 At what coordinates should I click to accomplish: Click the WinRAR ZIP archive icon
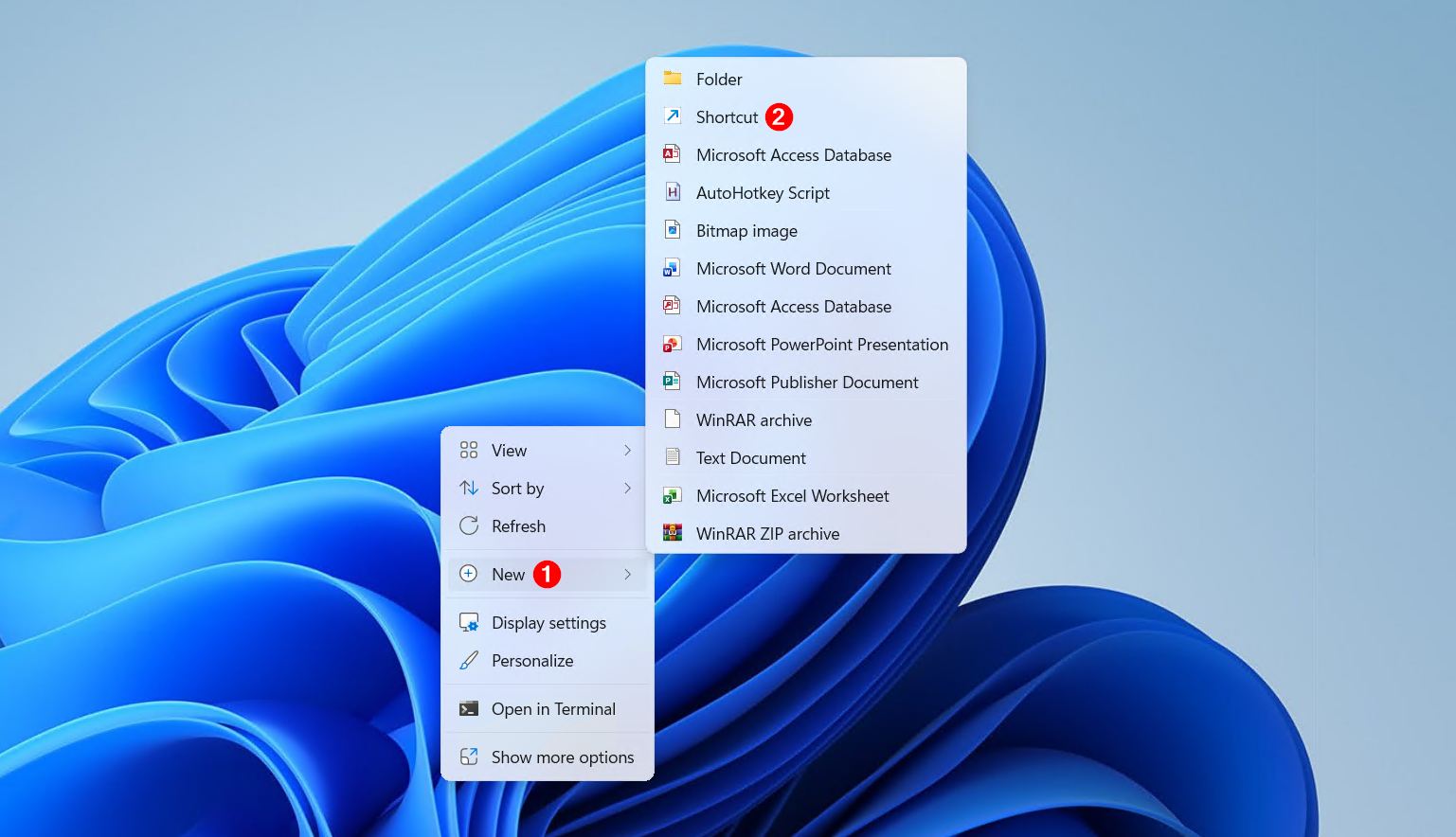pos(673,533)
